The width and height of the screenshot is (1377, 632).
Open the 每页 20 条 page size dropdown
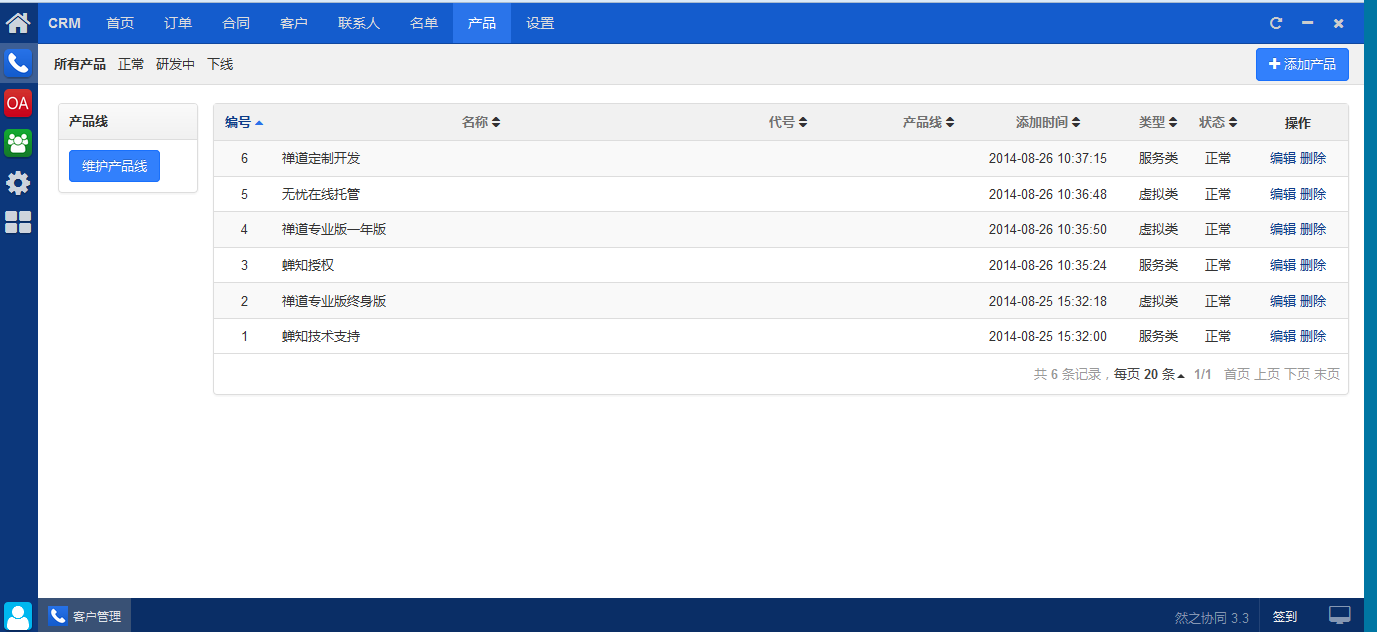[1149, 374]
